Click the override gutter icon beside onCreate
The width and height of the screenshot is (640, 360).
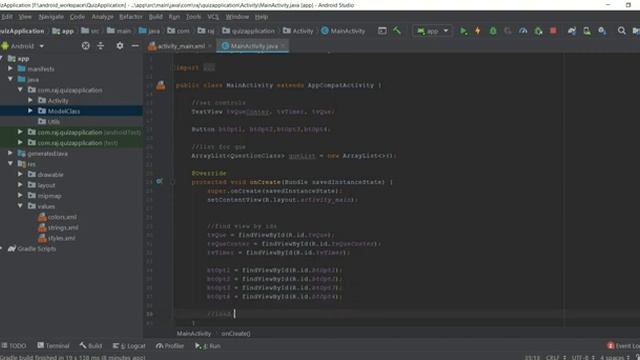(159, 181)
